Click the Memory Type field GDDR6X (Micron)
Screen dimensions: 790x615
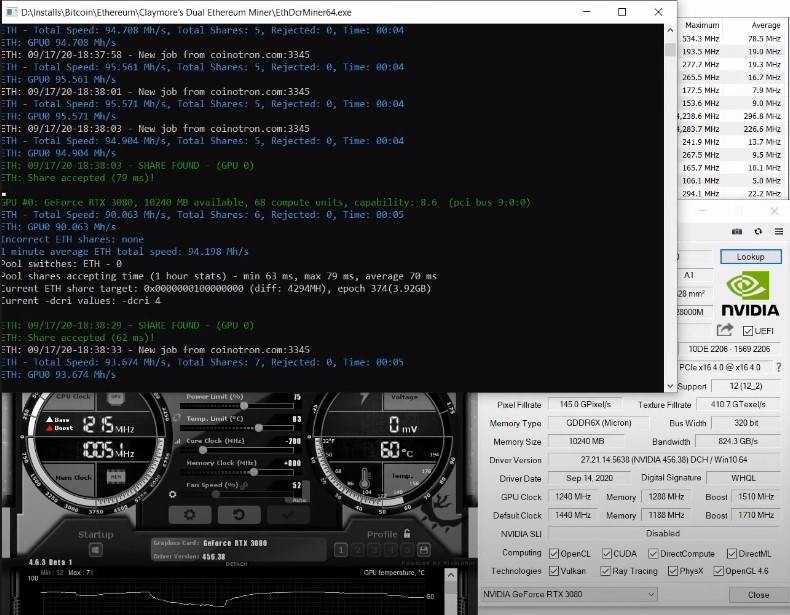(x=598, y=423)
